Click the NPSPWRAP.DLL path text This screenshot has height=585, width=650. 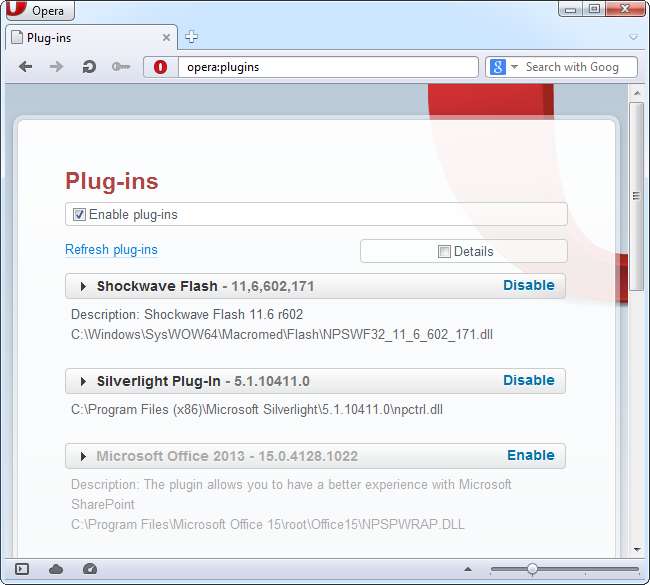(268, 524)
